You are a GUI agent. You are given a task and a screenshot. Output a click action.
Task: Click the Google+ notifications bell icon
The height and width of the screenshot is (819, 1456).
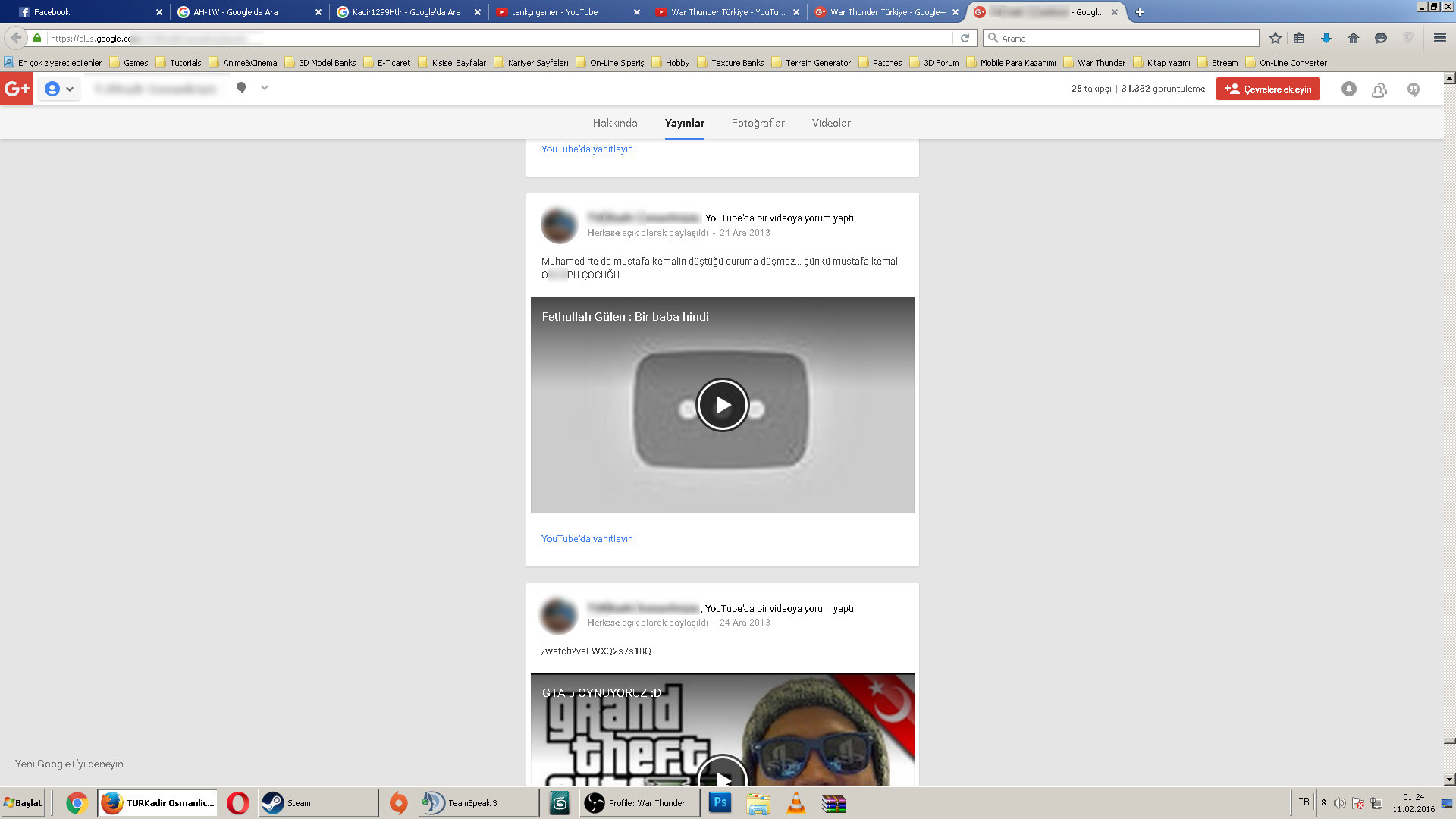coord(1348,89)
